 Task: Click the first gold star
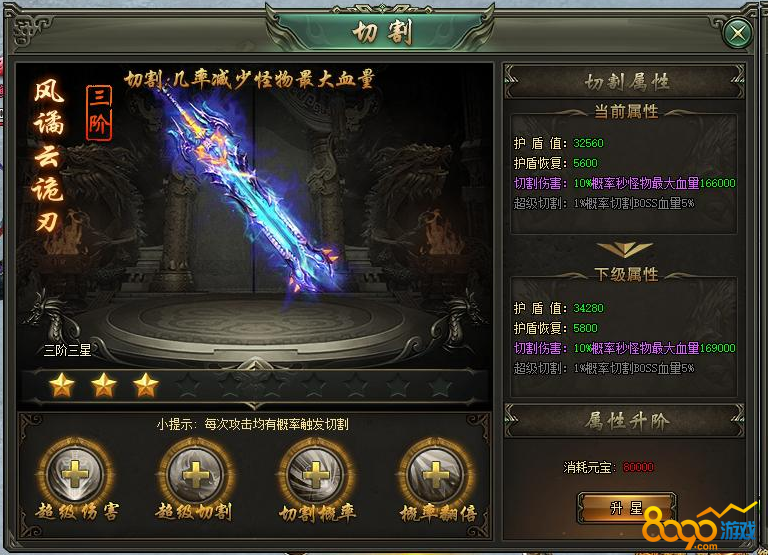tap(62, 385)
